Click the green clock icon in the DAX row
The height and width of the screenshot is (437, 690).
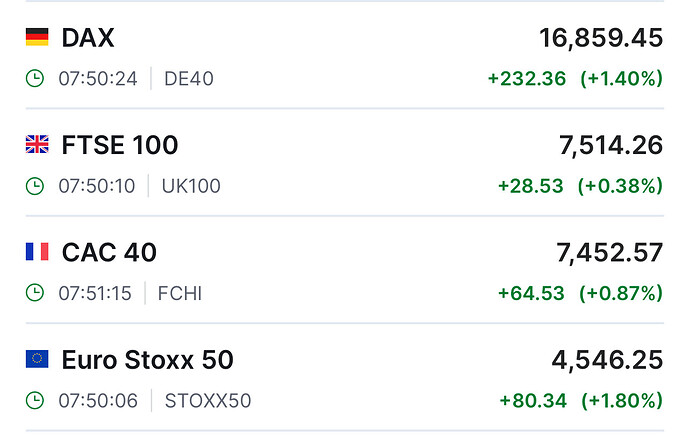pyautogui.click(x=35, y=79)
